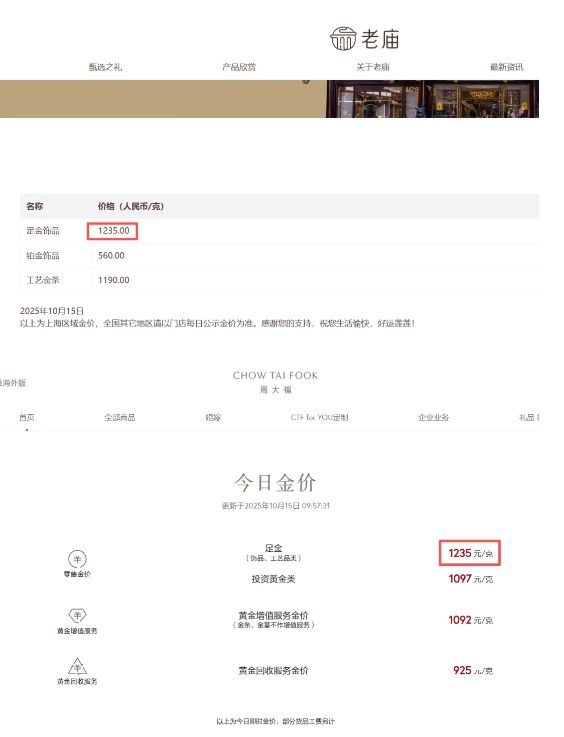Viewport: 564px width, 737px height.
Task: Open the 产品欣赏 menu item
Action: tap(239, 67)
